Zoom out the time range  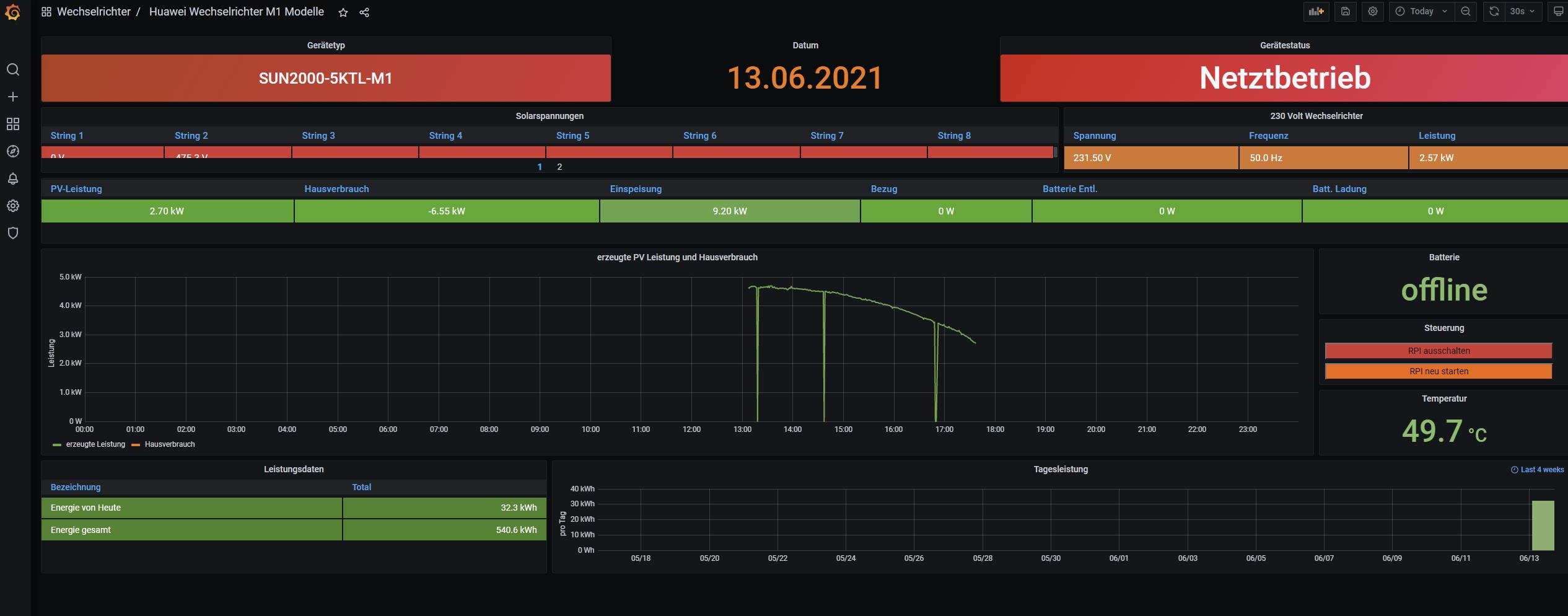(x=1466, y=11)
